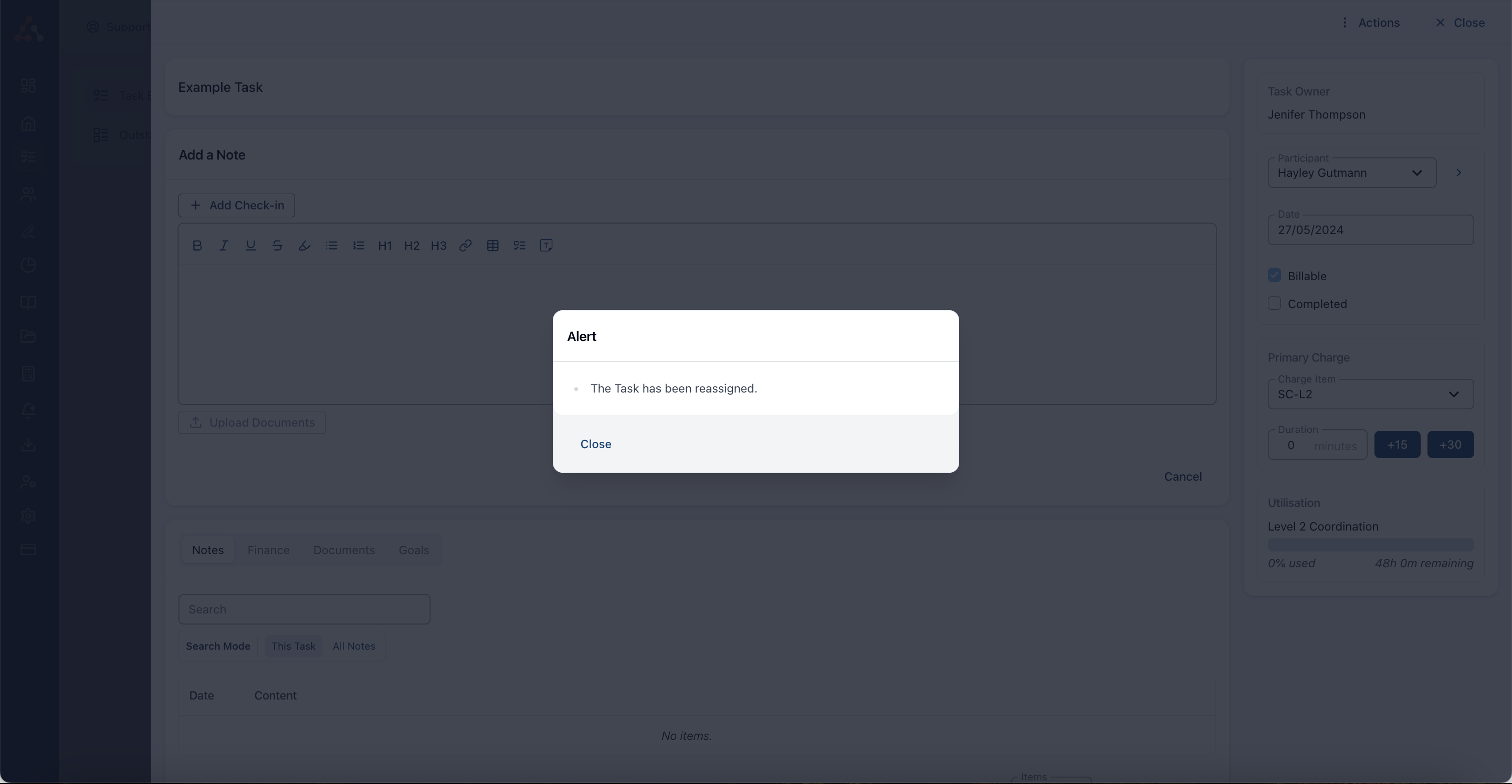Insert a table in the note

493,246
